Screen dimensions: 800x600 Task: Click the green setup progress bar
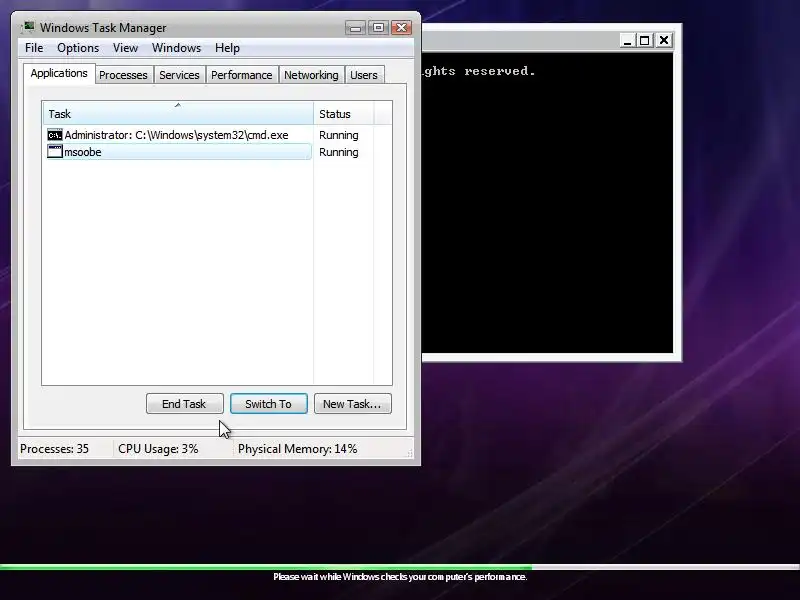point(266,566)
